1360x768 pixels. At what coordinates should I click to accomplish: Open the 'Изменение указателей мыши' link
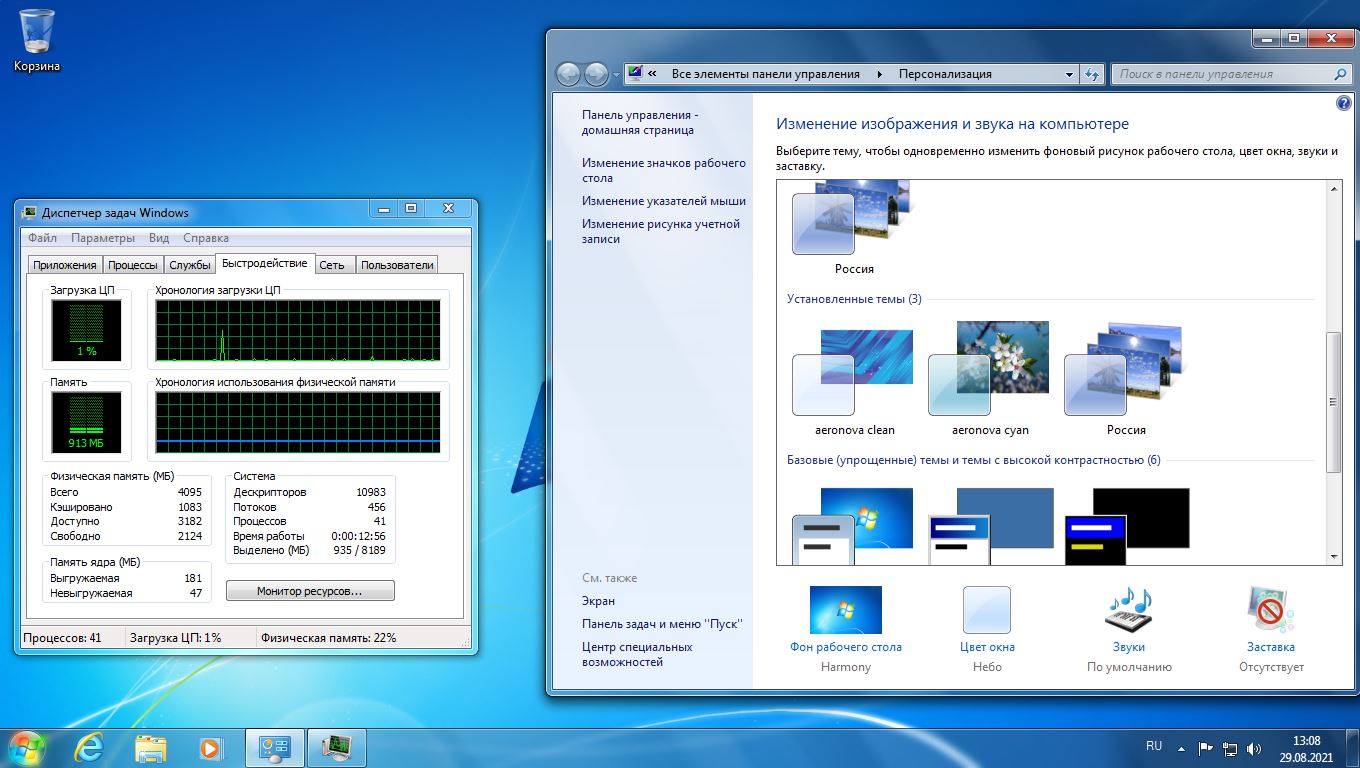tap(664, 201)
